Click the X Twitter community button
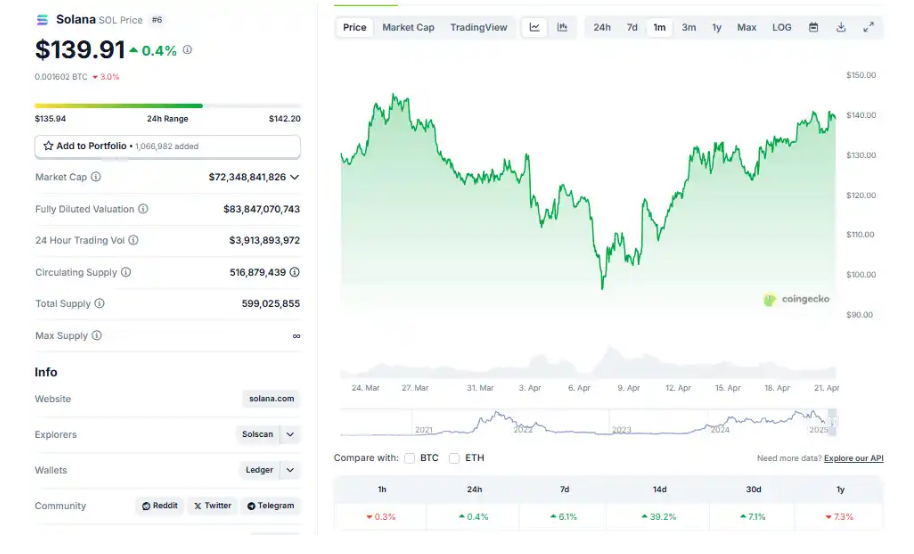The width and height of the screenshot is (914, 554). point(212,506)
